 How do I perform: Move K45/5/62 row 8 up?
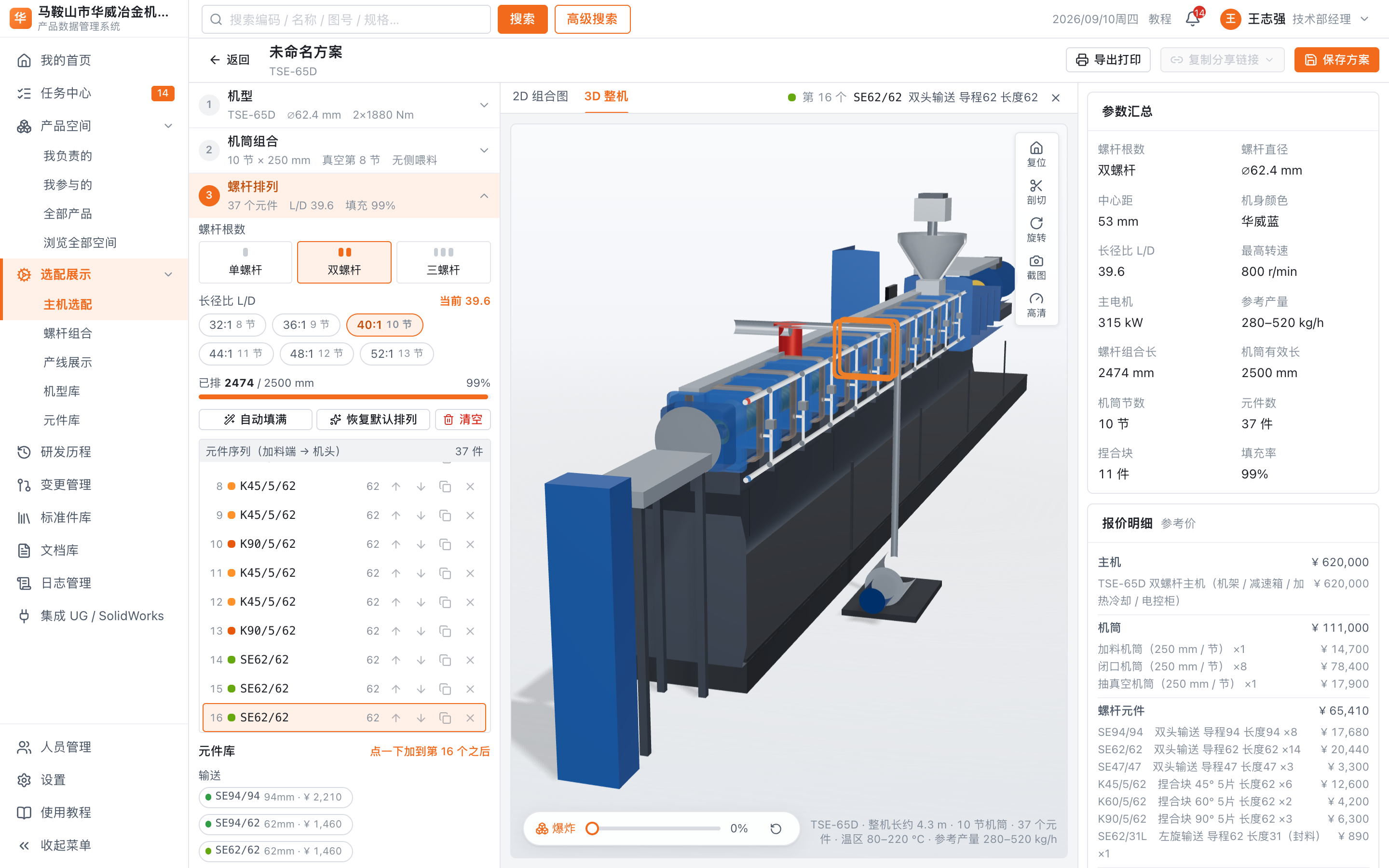396,486
